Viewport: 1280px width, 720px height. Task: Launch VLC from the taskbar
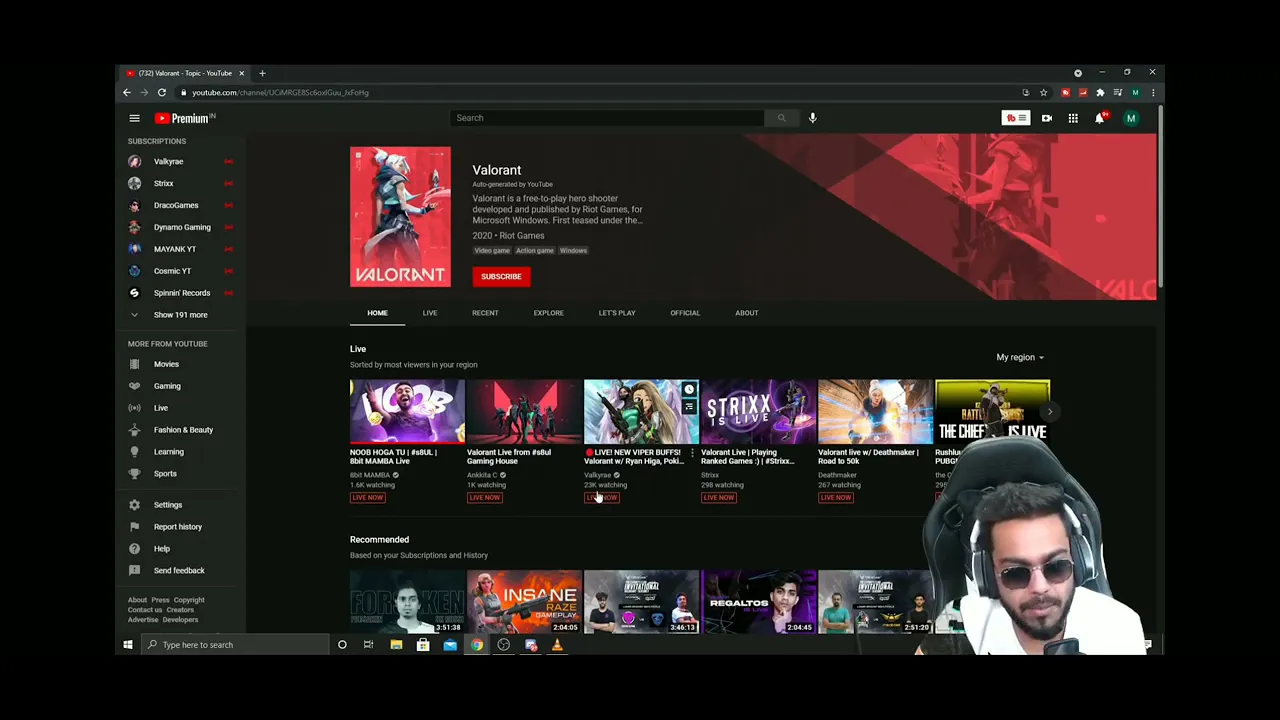[557, 645]
